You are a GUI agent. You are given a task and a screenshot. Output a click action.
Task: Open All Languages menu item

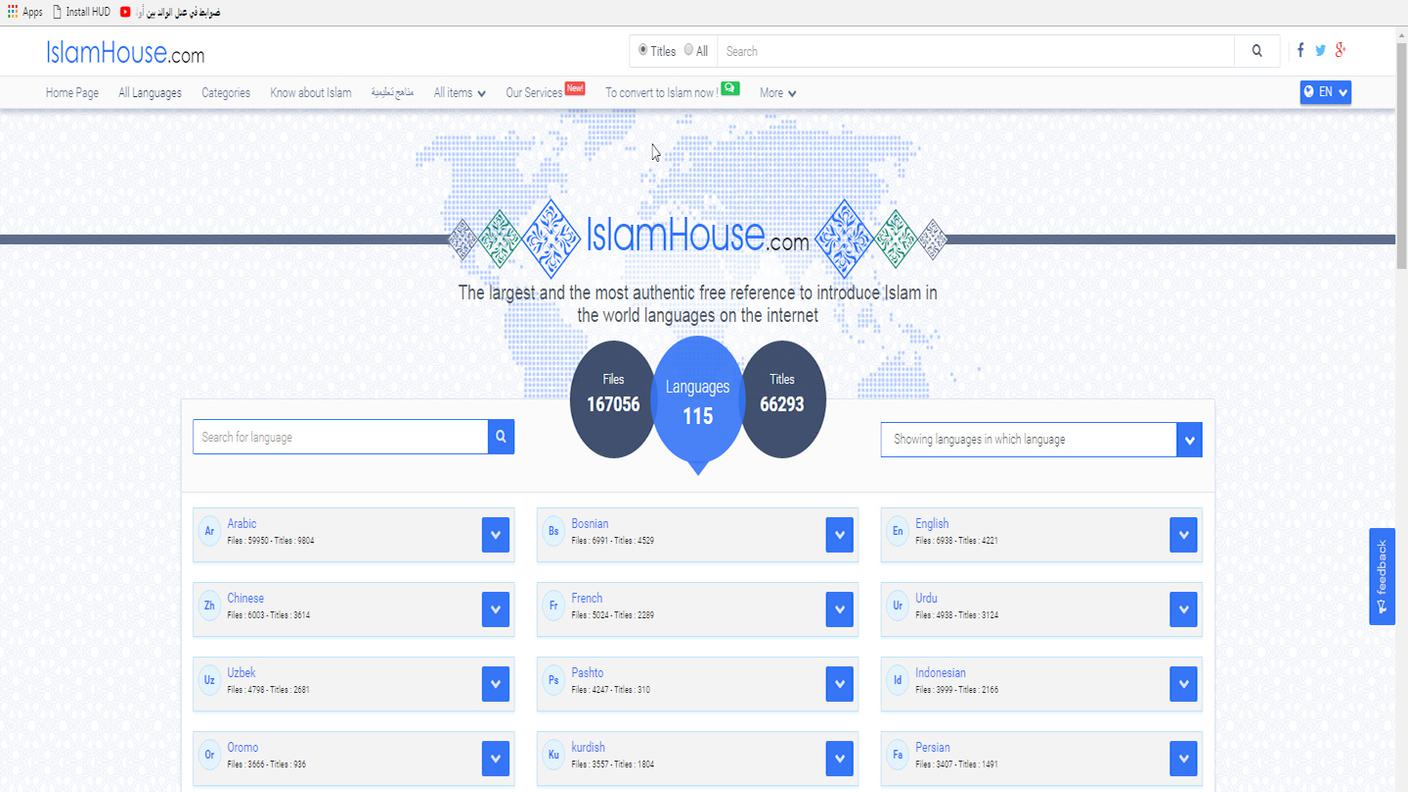tap(150, 92)
